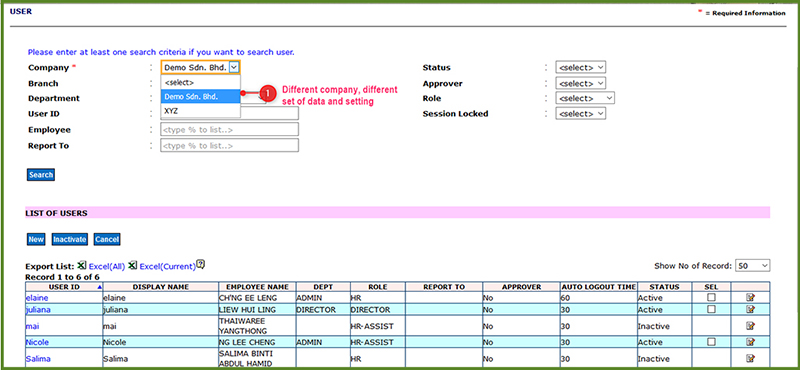
Task: Open the Show No of Record dropdown
Action: 753,266
